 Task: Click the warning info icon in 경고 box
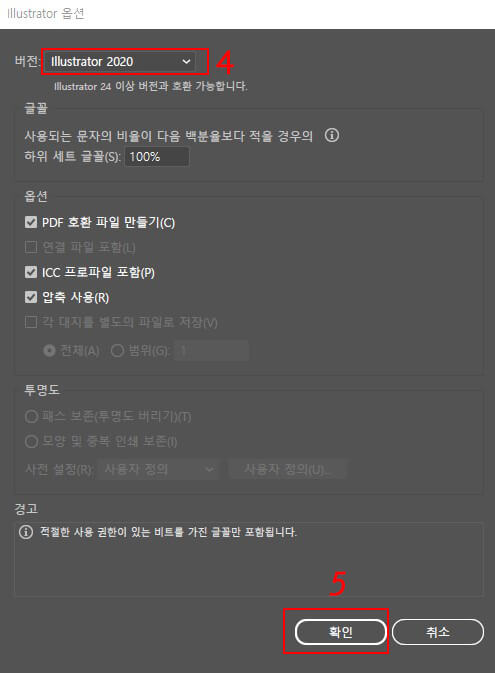tap(26, 532)
